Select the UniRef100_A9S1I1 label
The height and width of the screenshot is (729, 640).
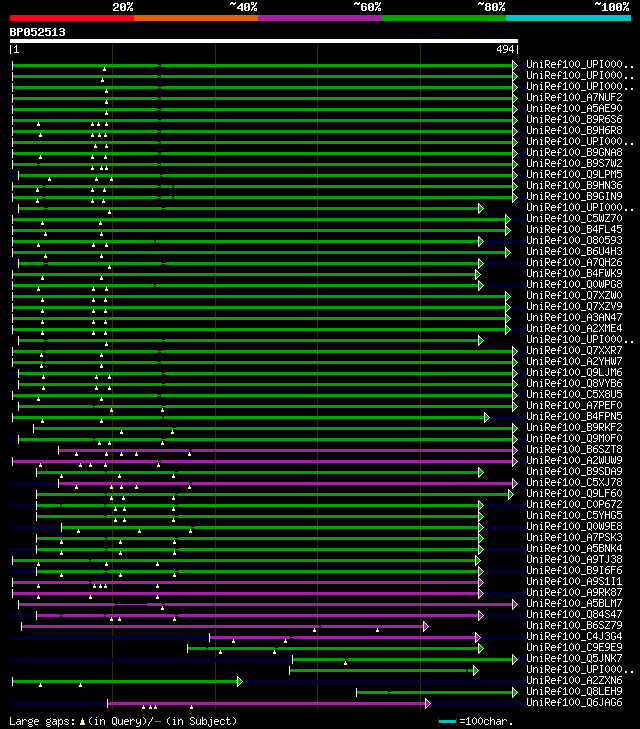(x=574, y=582)
